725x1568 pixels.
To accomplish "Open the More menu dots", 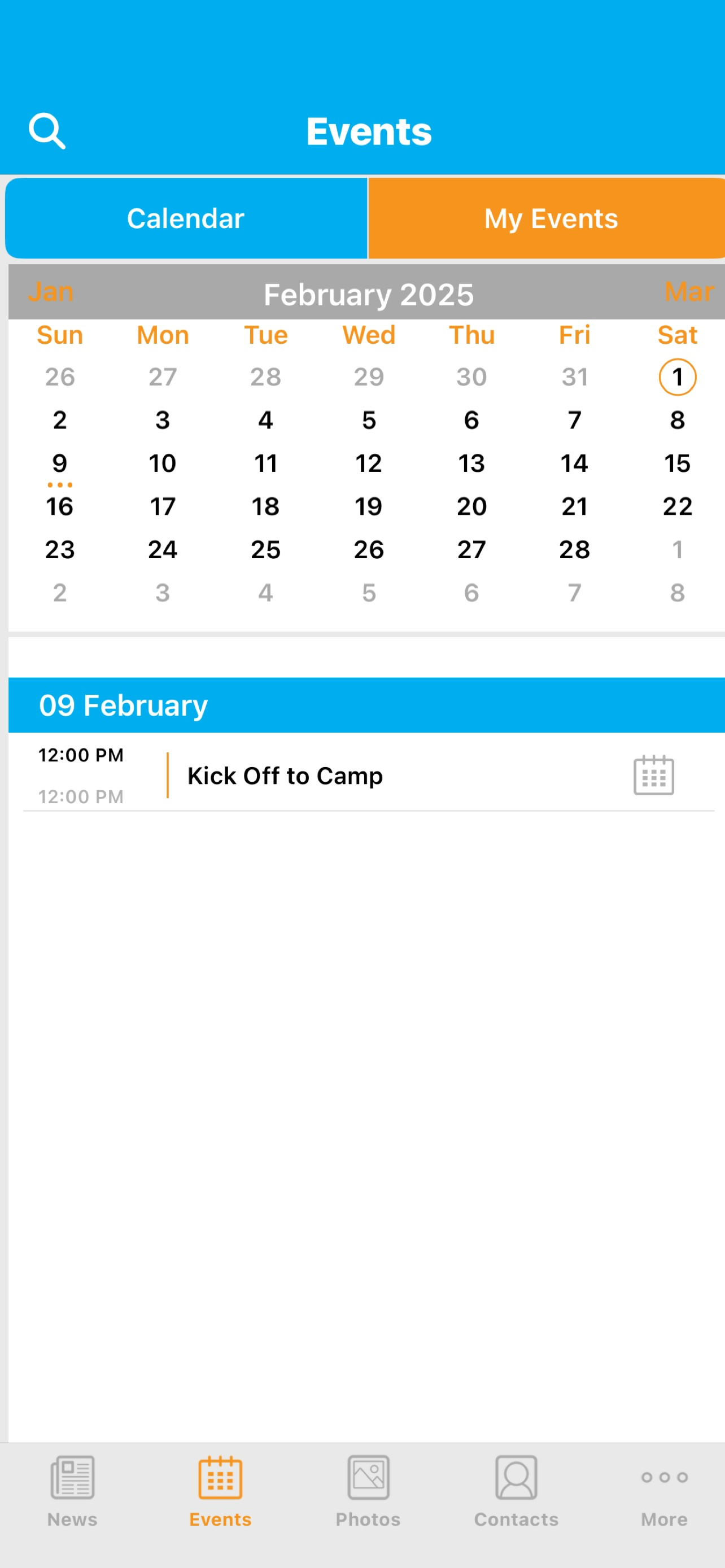I will (664, 1477).
